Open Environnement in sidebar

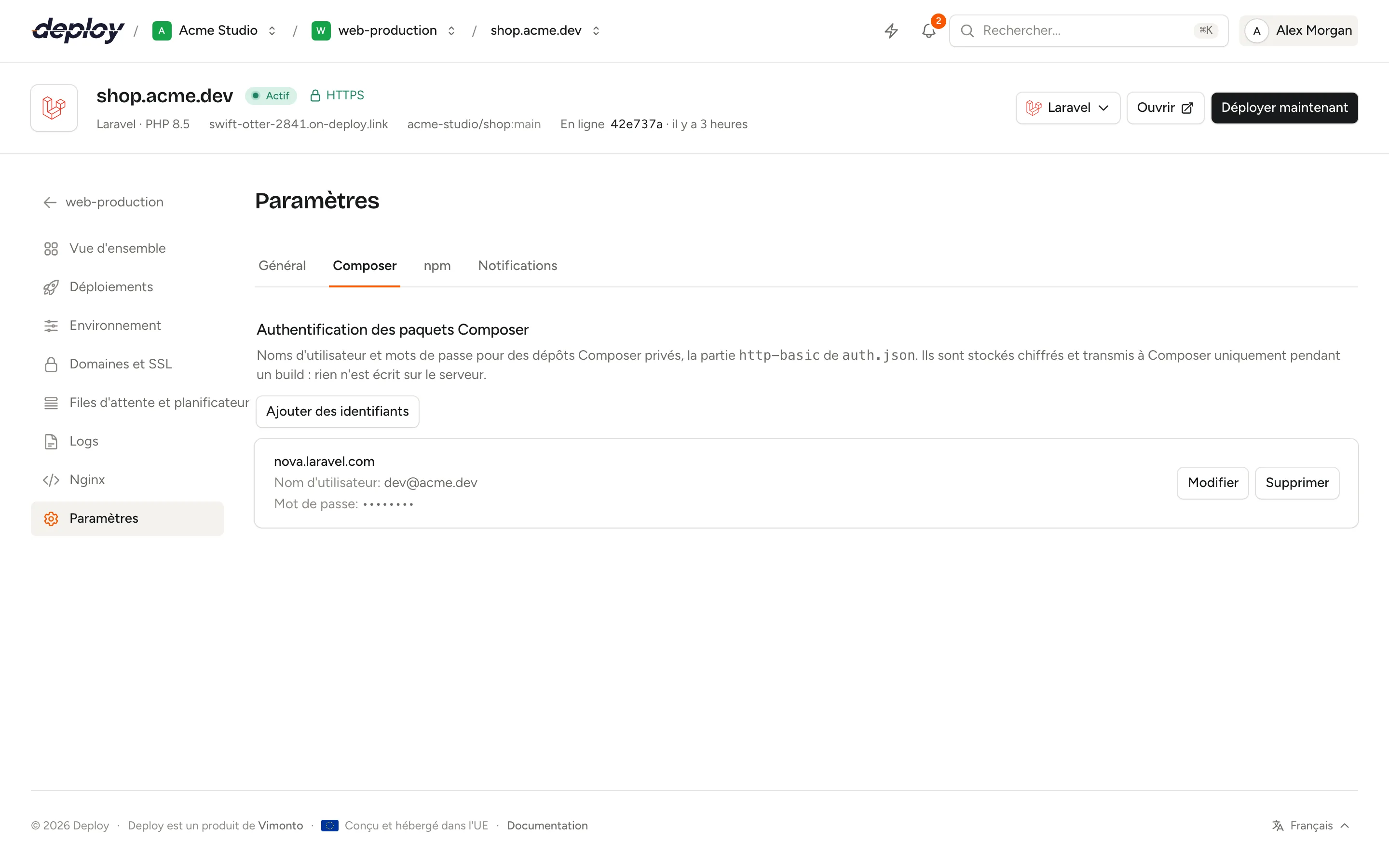(x=127, y=325)
